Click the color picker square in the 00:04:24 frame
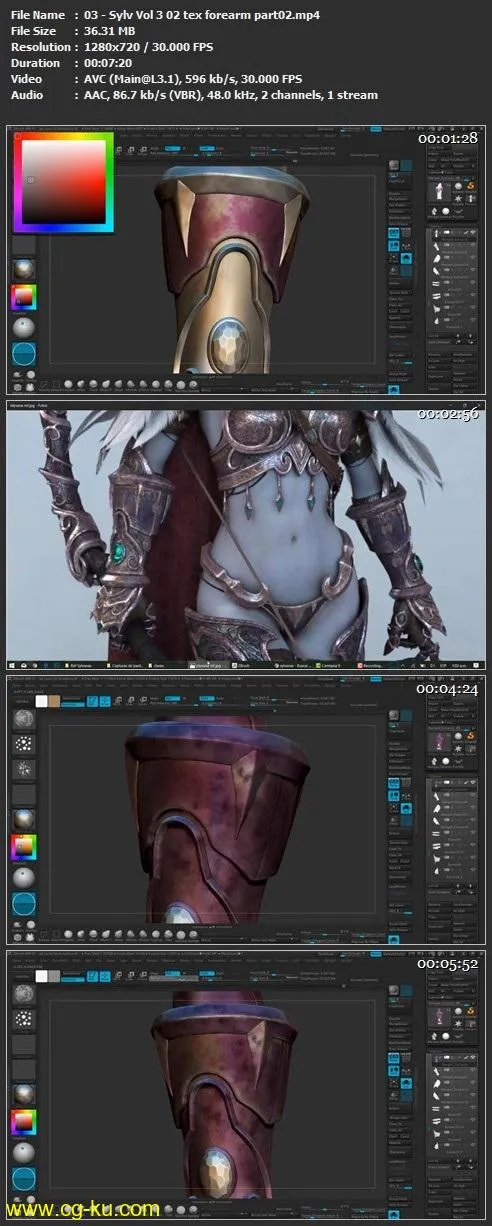The image size is (492, 1226). (x=23, y=849)
